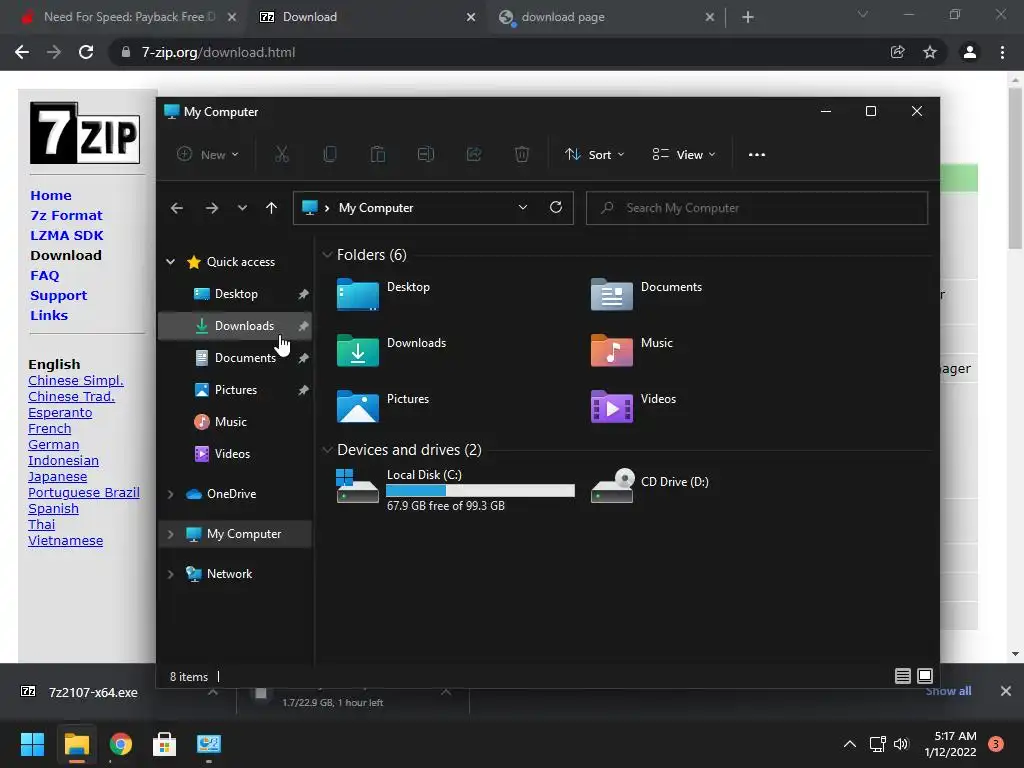Open the LZMA SDK link
1024x768 pixels.
click(x=67, y=236)
